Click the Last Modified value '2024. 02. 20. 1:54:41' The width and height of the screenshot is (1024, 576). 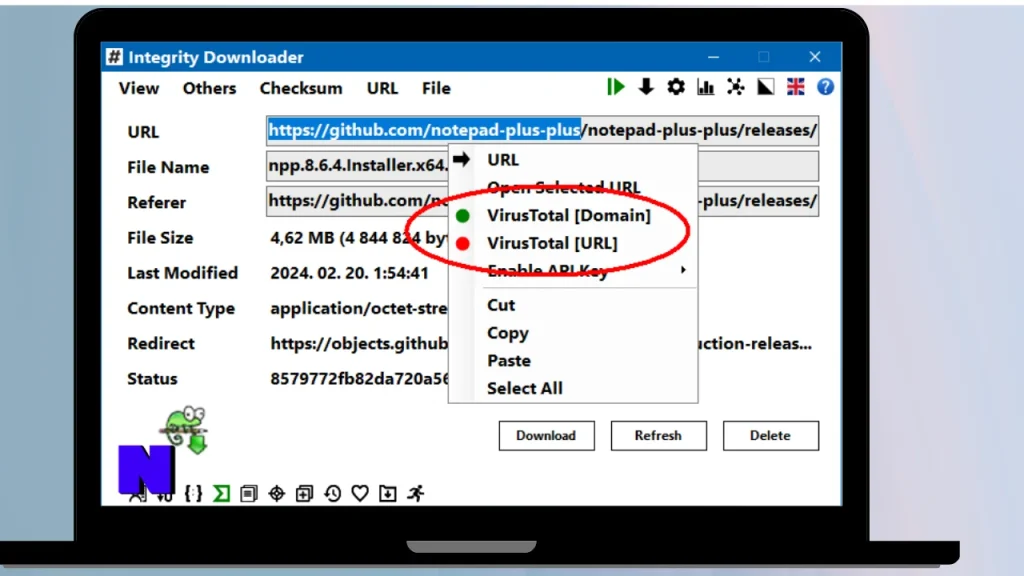(349, 273)
